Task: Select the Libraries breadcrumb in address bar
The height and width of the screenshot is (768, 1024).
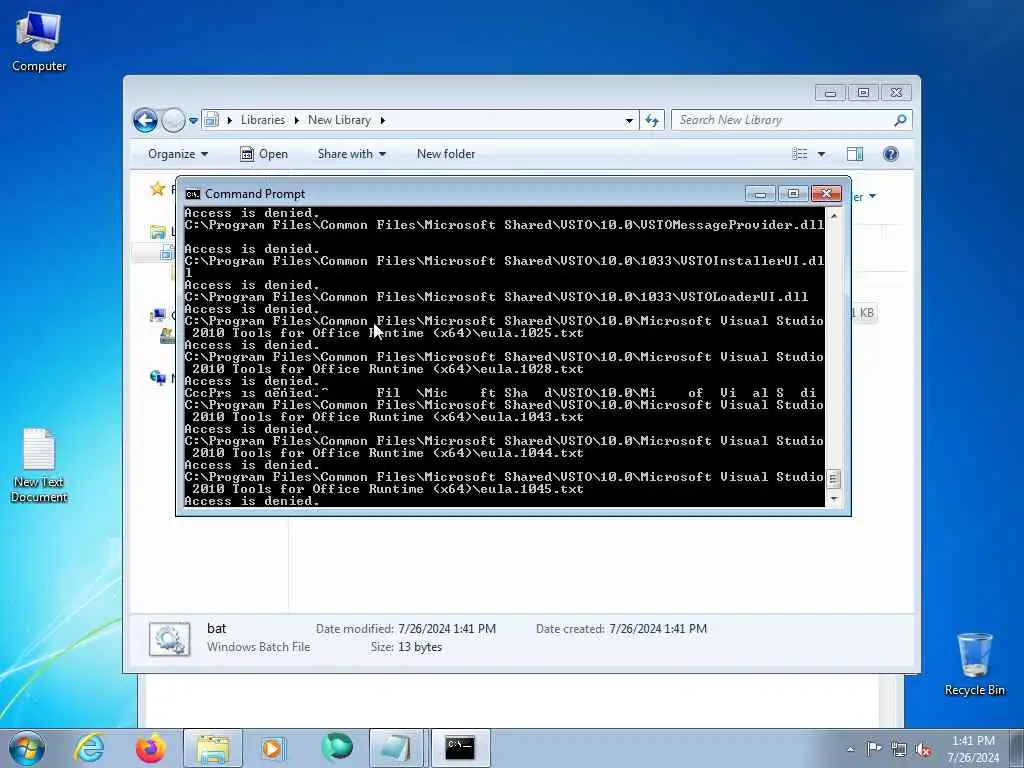Action: click(263, 120)
